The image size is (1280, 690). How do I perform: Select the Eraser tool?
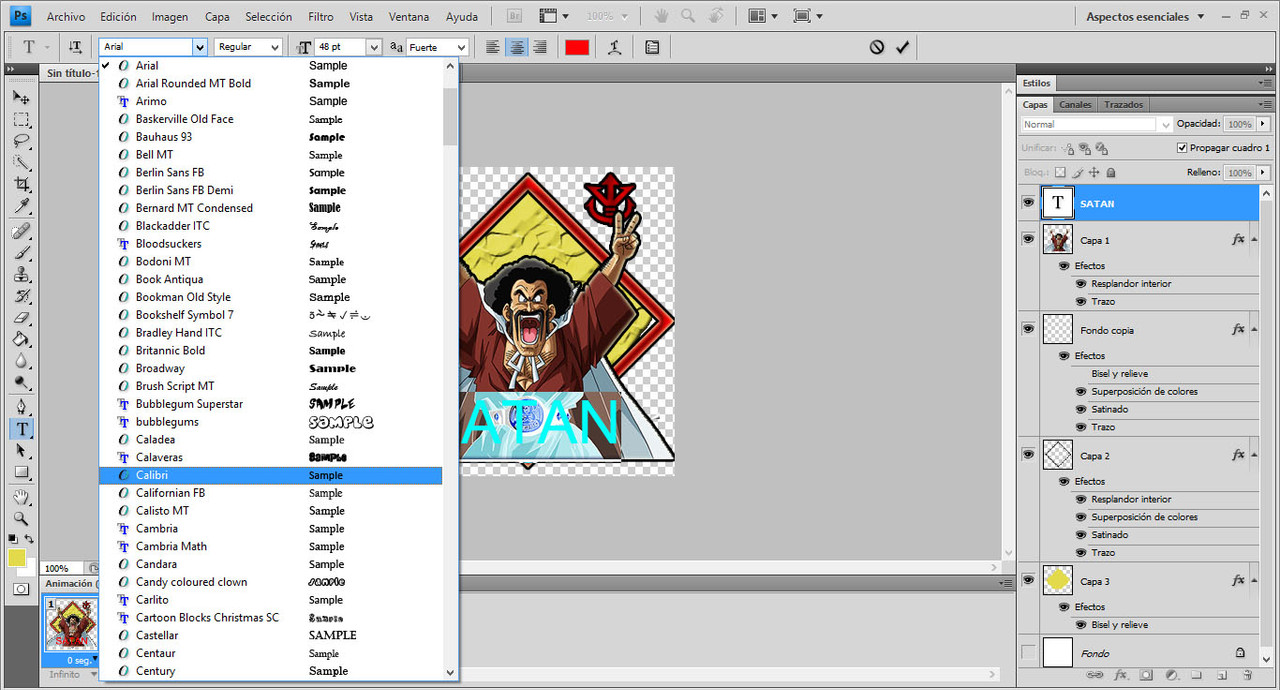pyautogui.click(x=21, y=318)
